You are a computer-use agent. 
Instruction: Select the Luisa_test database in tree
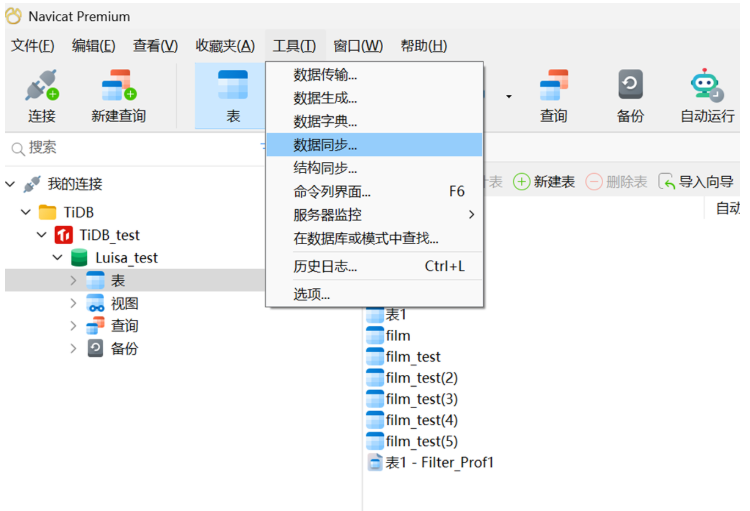126,258
